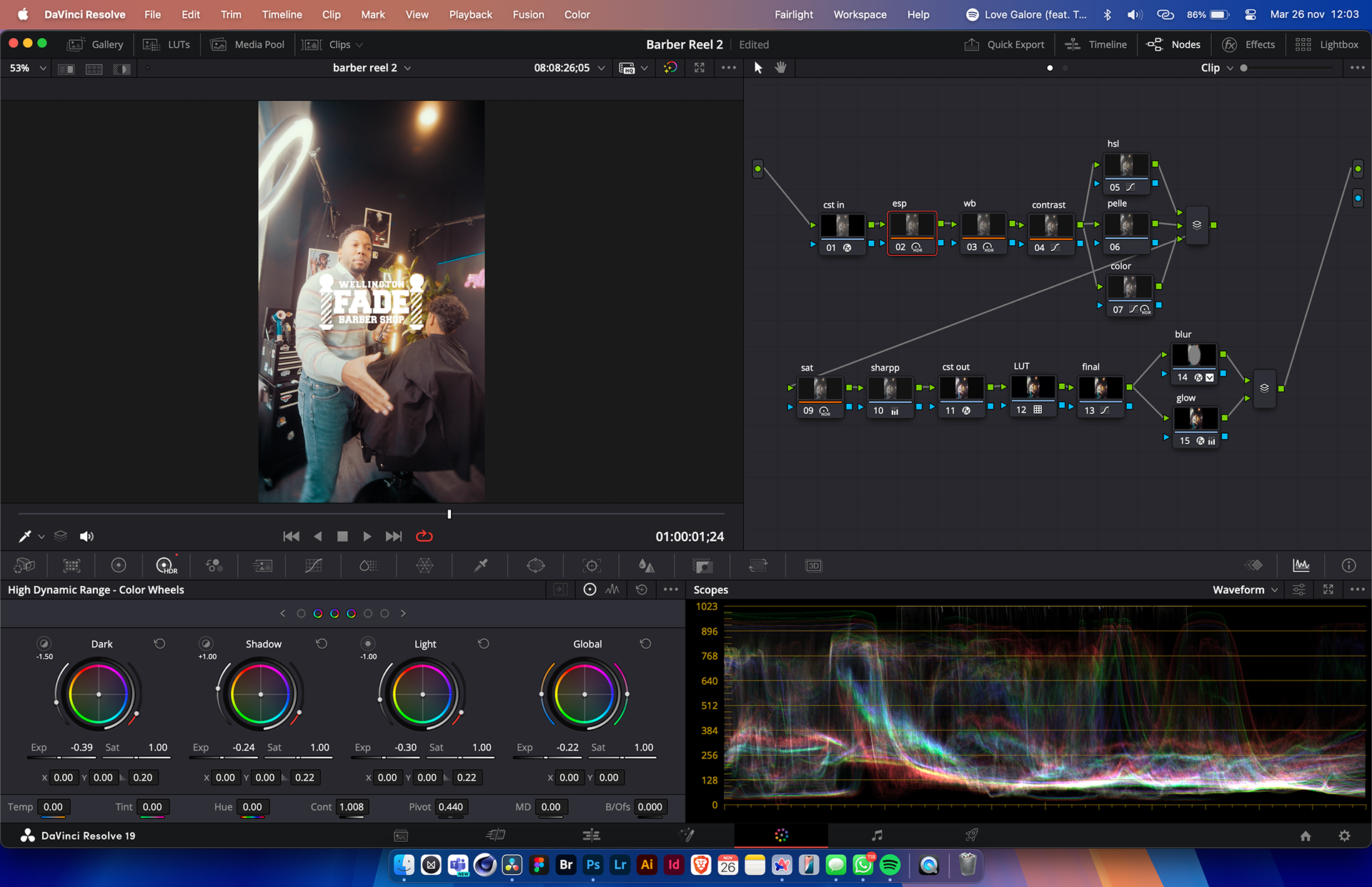Open the Media Pool

pyautogui.click(x=248, y=44)
